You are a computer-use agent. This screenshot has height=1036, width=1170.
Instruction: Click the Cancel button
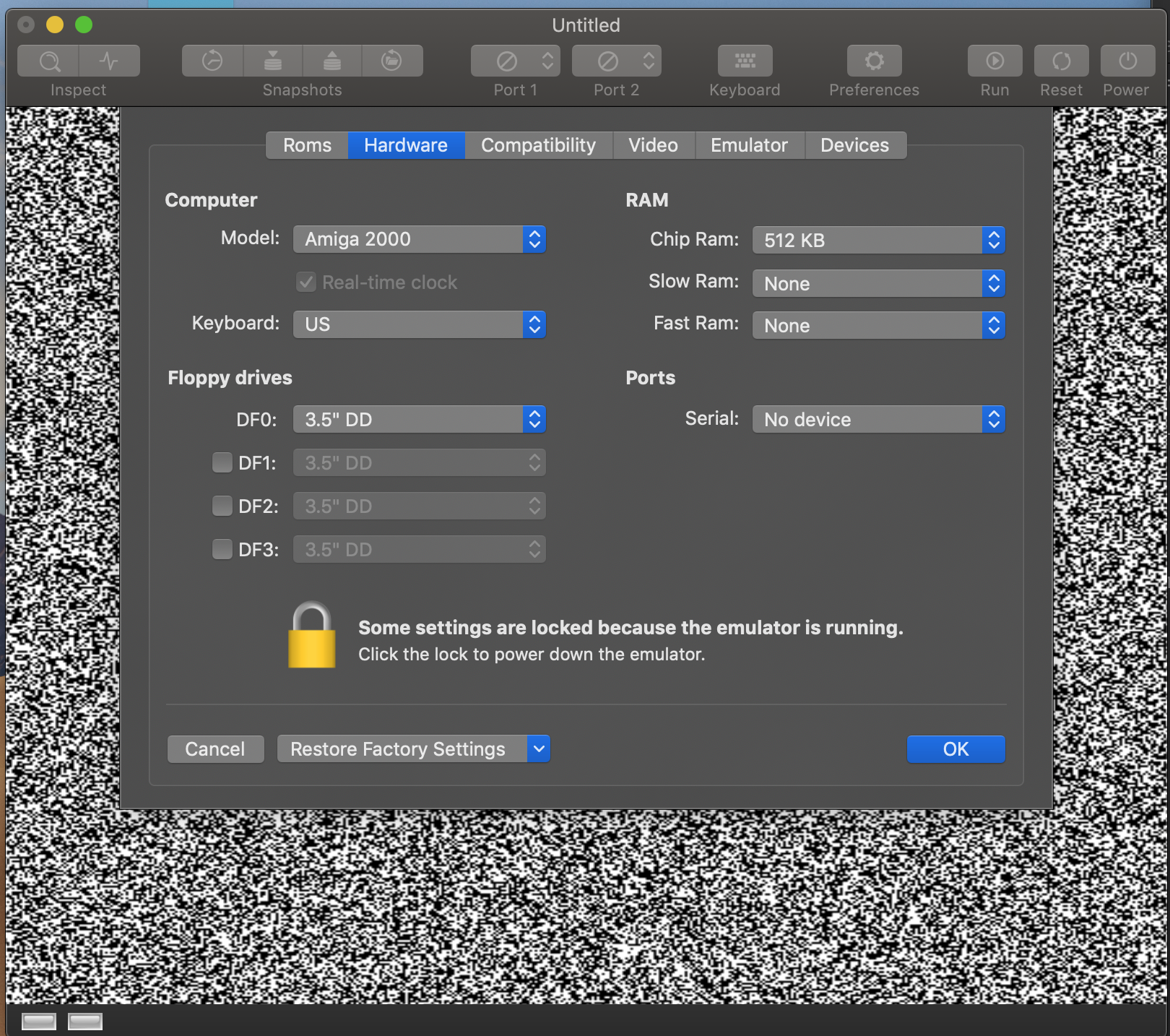click(215, 749)
